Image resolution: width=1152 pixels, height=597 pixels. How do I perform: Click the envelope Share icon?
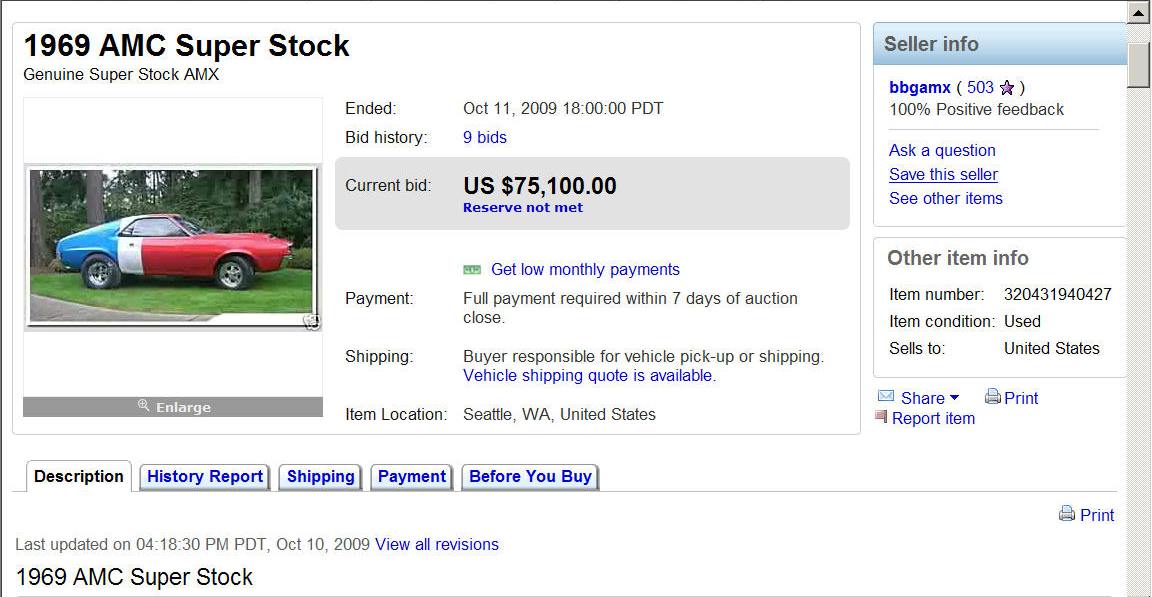(x=886, y=397)
